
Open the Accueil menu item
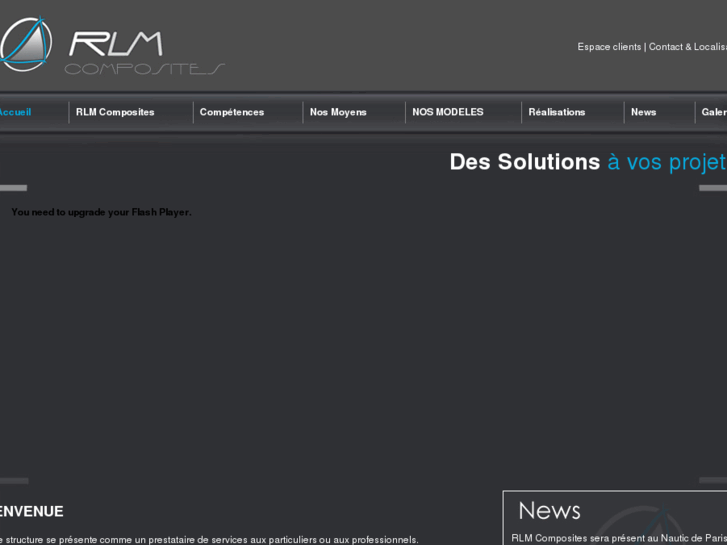pos(15,112)
